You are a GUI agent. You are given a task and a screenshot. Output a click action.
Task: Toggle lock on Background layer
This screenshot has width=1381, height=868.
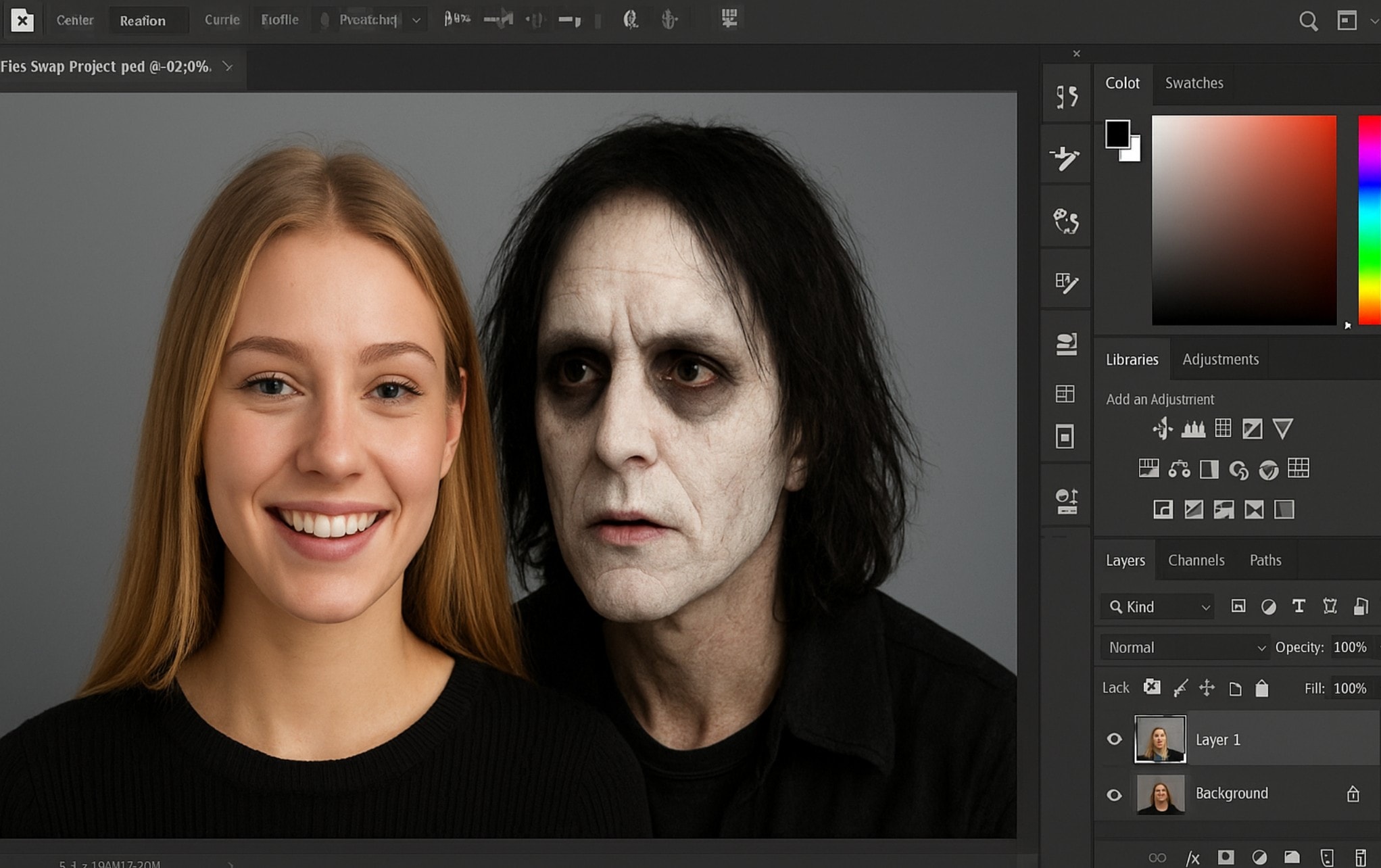(1353, 794)
